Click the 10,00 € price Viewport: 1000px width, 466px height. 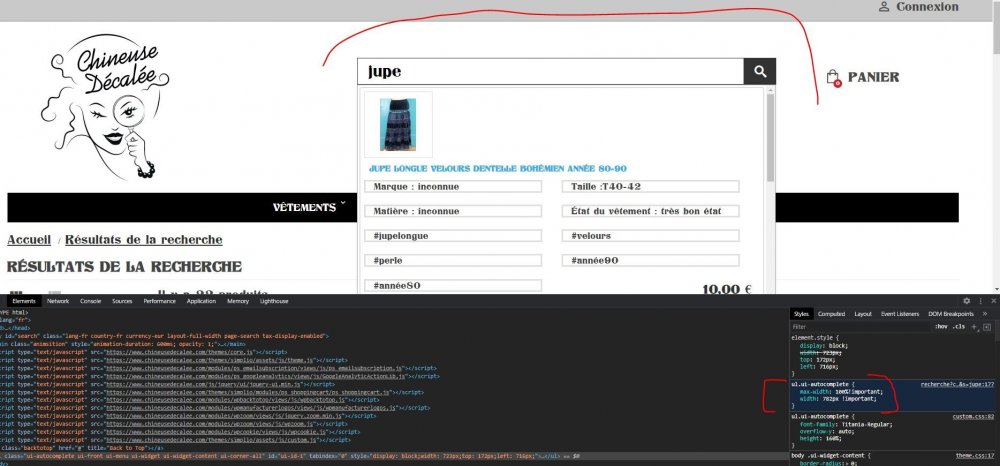tap(726, 289)
